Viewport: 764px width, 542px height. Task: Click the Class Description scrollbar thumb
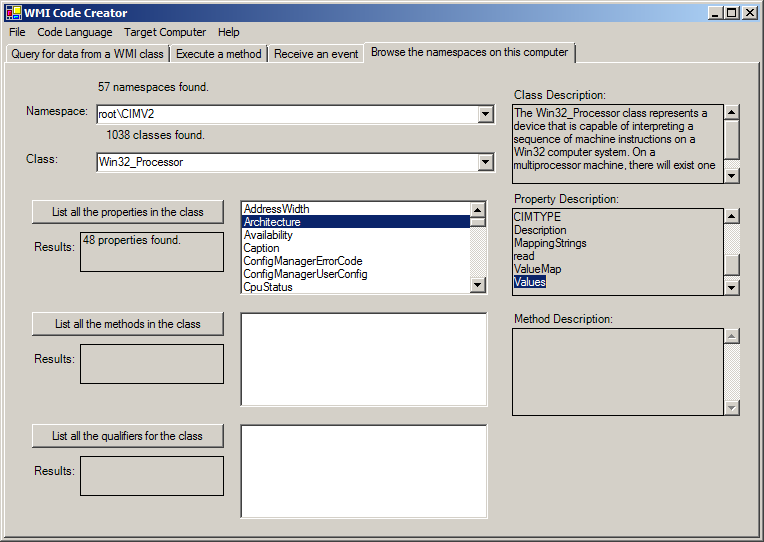coord(731,139)
